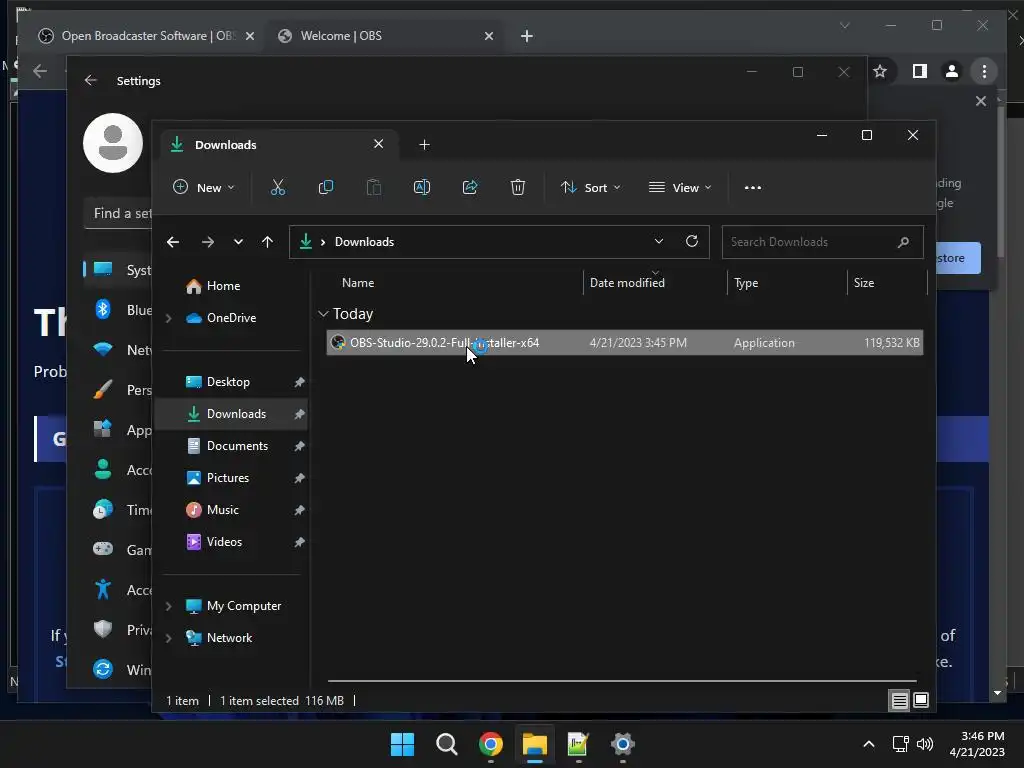Viewport: 1024px width, 768px height.
Task: Click the pin icon beside Pictures
Action: pos(299,478)
